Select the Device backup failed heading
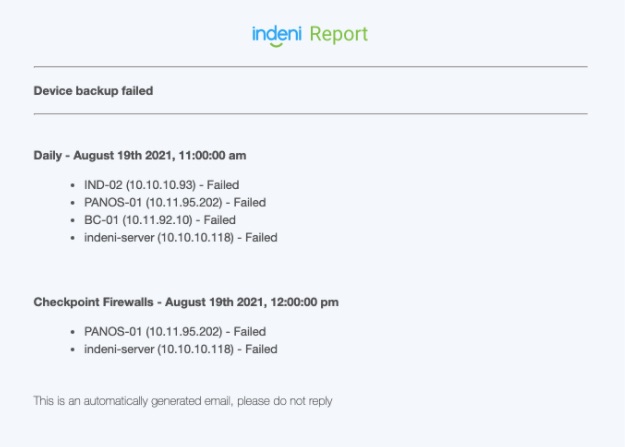 click(x=93, y=91)
